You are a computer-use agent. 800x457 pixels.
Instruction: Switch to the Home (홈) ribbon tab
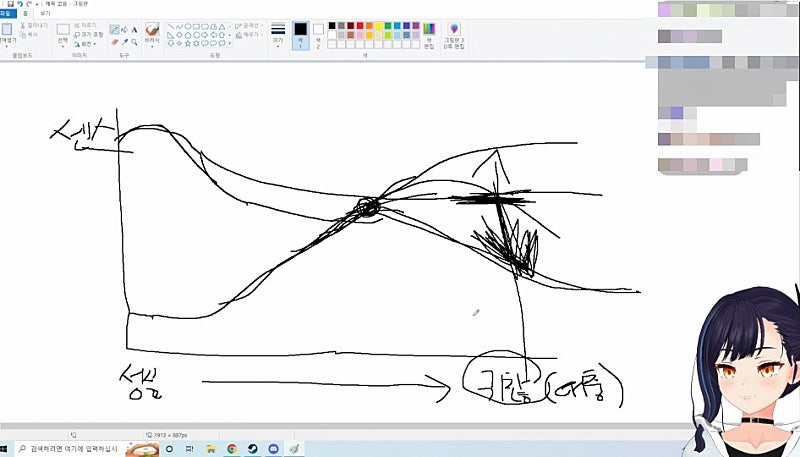point(25,13)
